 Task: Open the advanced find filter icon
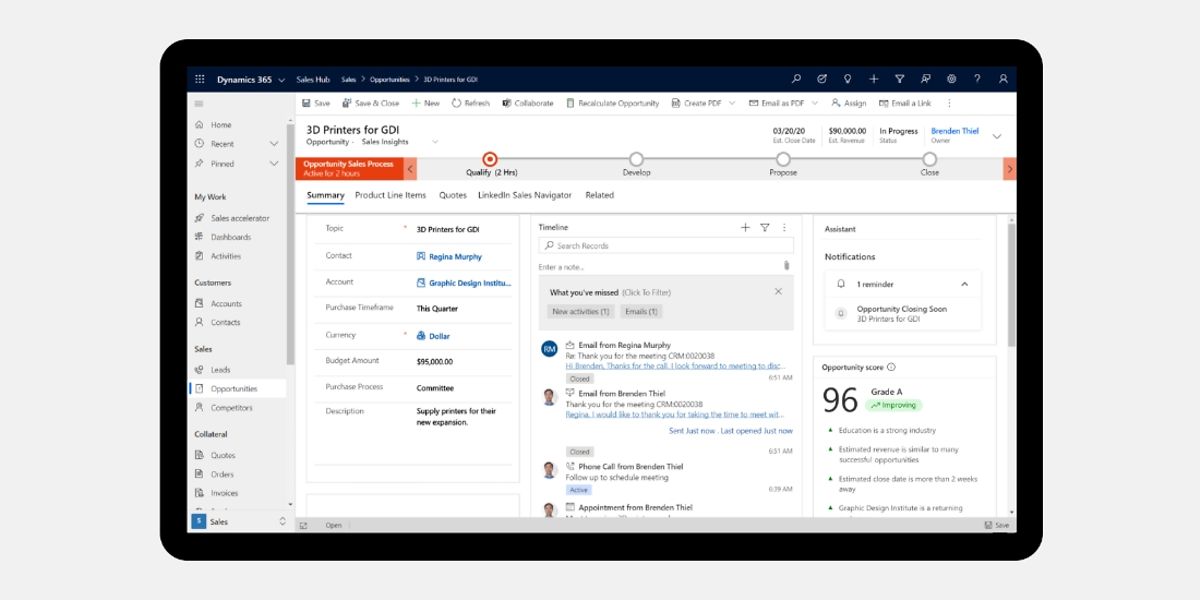(x=899, y=79)
